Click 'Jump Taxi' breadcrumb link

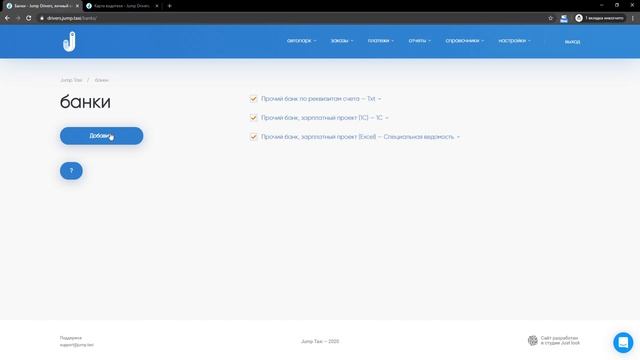71,80
